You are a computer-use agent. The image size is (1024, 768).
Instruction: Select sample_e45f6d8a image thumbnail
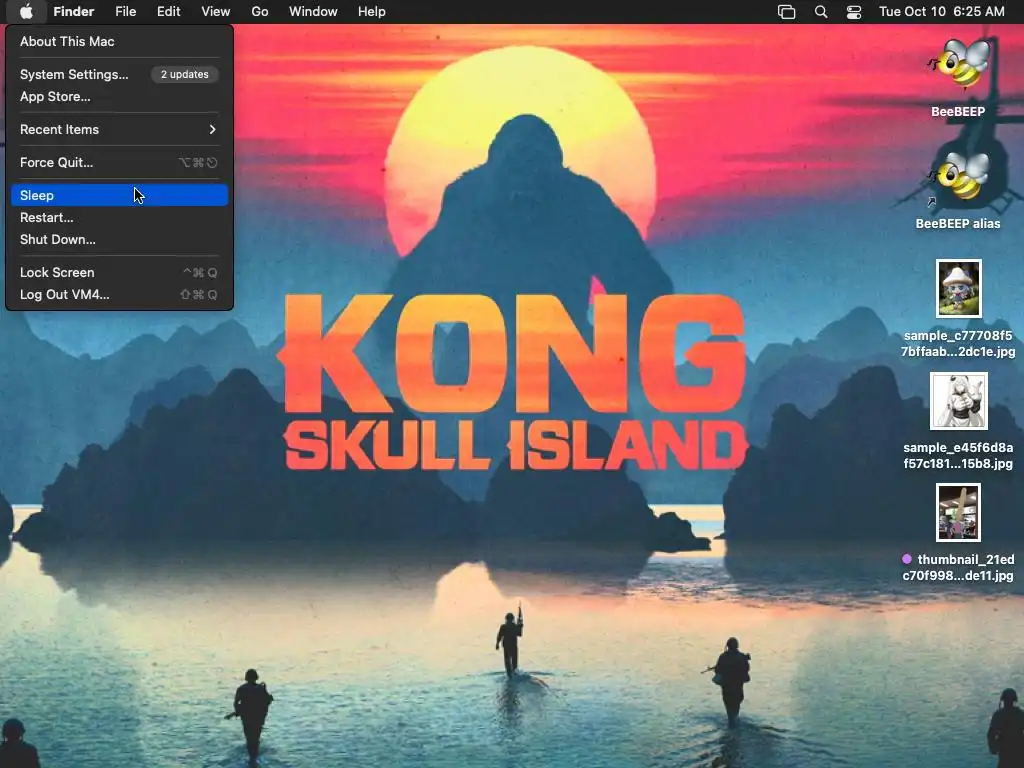pyautogui.click(x=958, y=401)
